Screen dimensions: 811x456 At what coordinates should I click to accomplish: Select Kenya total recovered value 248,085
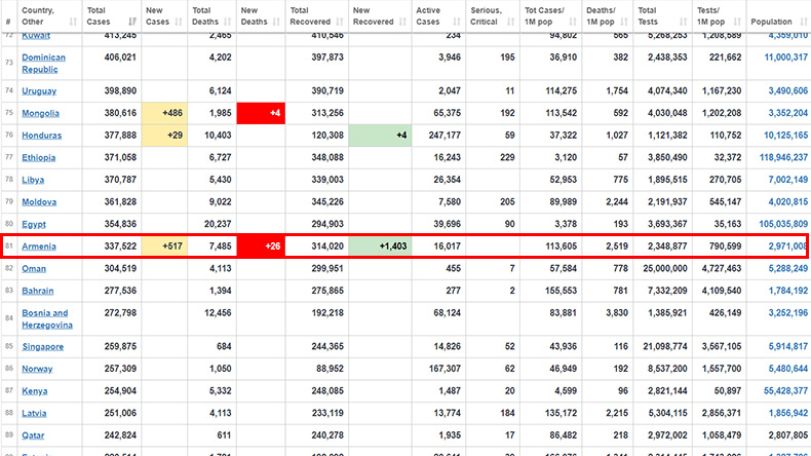coord(327,391)
